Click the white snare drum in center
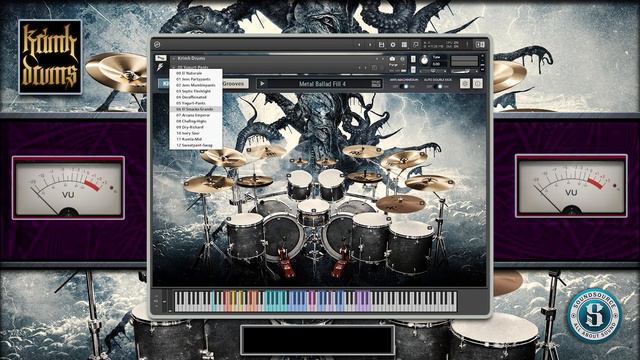640x360 pixels. 313,212
